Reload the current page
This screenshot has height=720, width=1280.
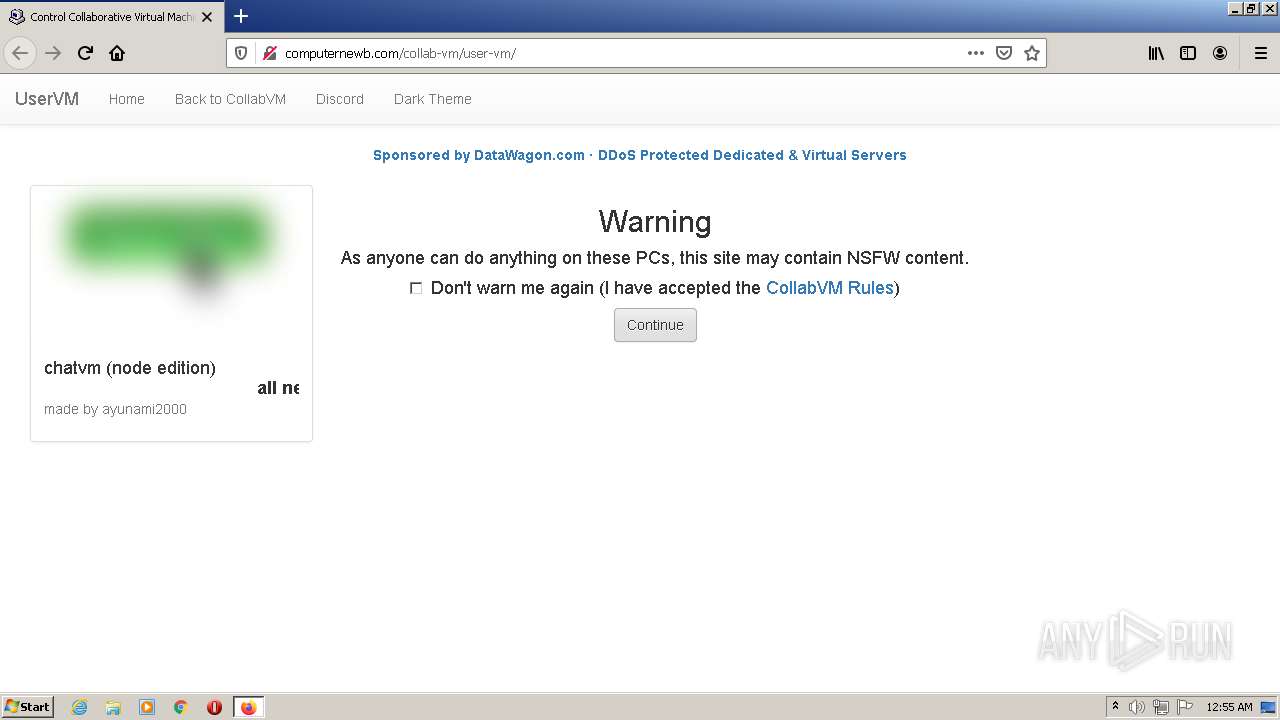coord(85,53)
